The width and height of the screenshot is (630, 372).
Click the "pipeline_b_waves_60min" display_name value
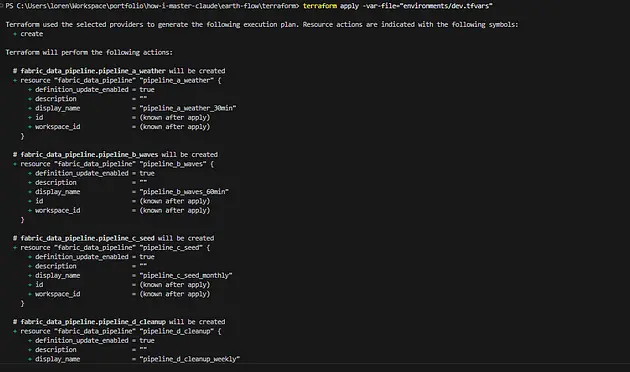[184, 192]
